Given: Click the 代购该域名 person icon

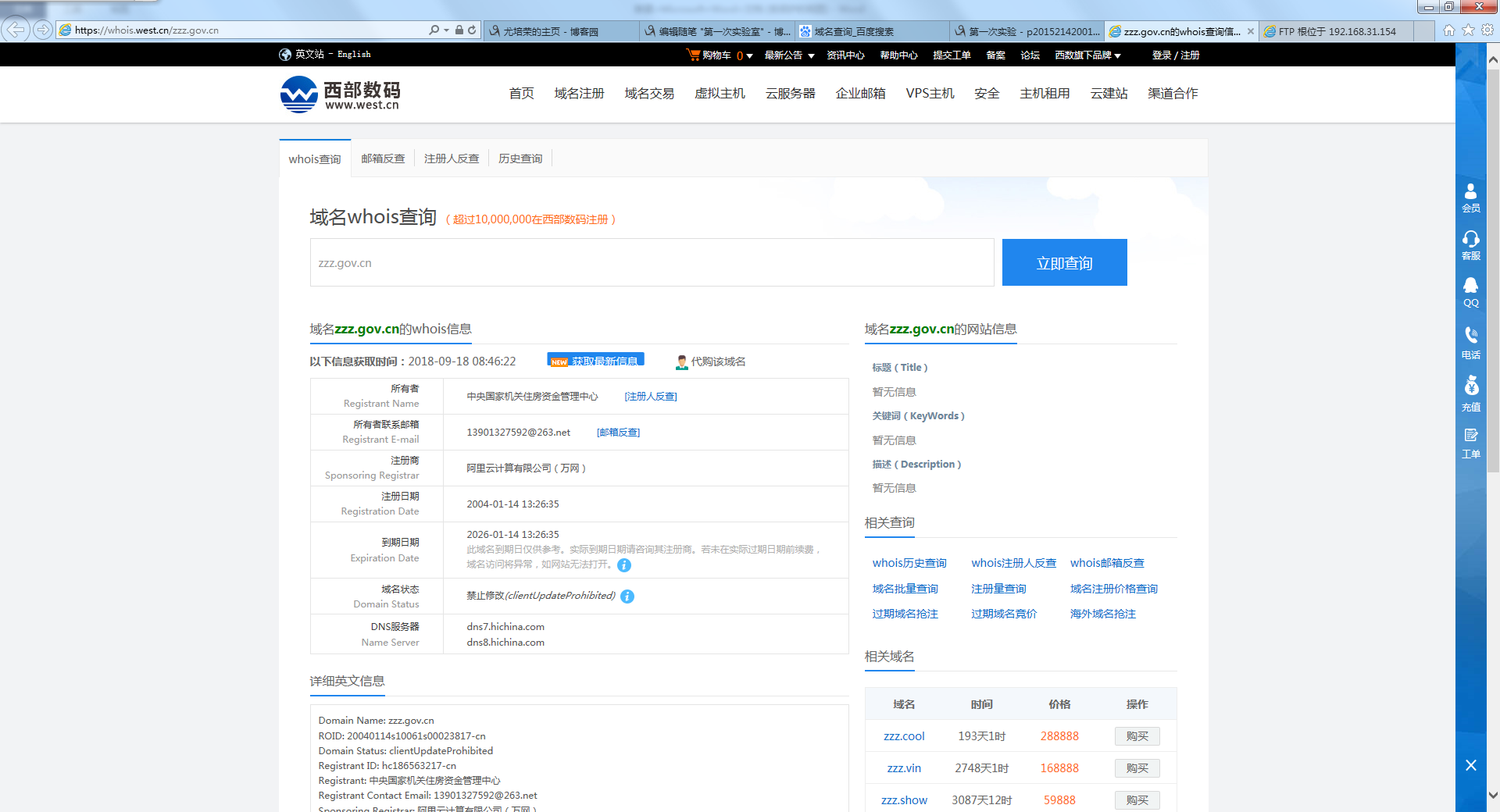Looking at the screenshot, I should [x=682, y=361].
